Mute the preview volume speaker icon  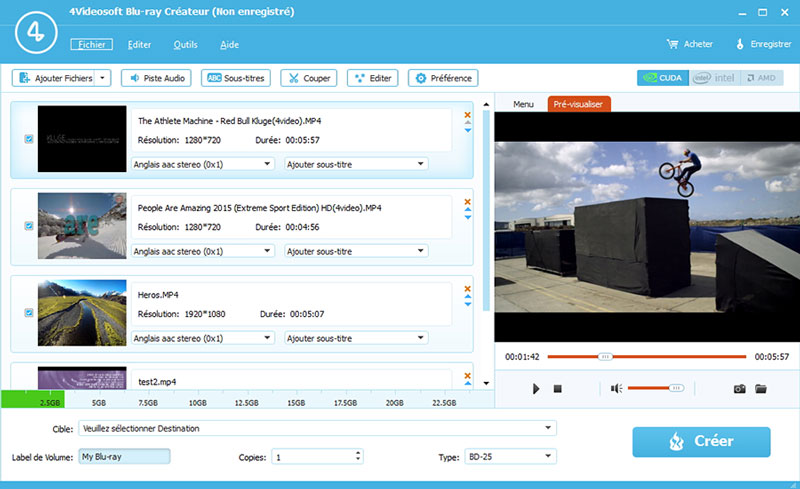pyautogui.click(x=616, y=389)
